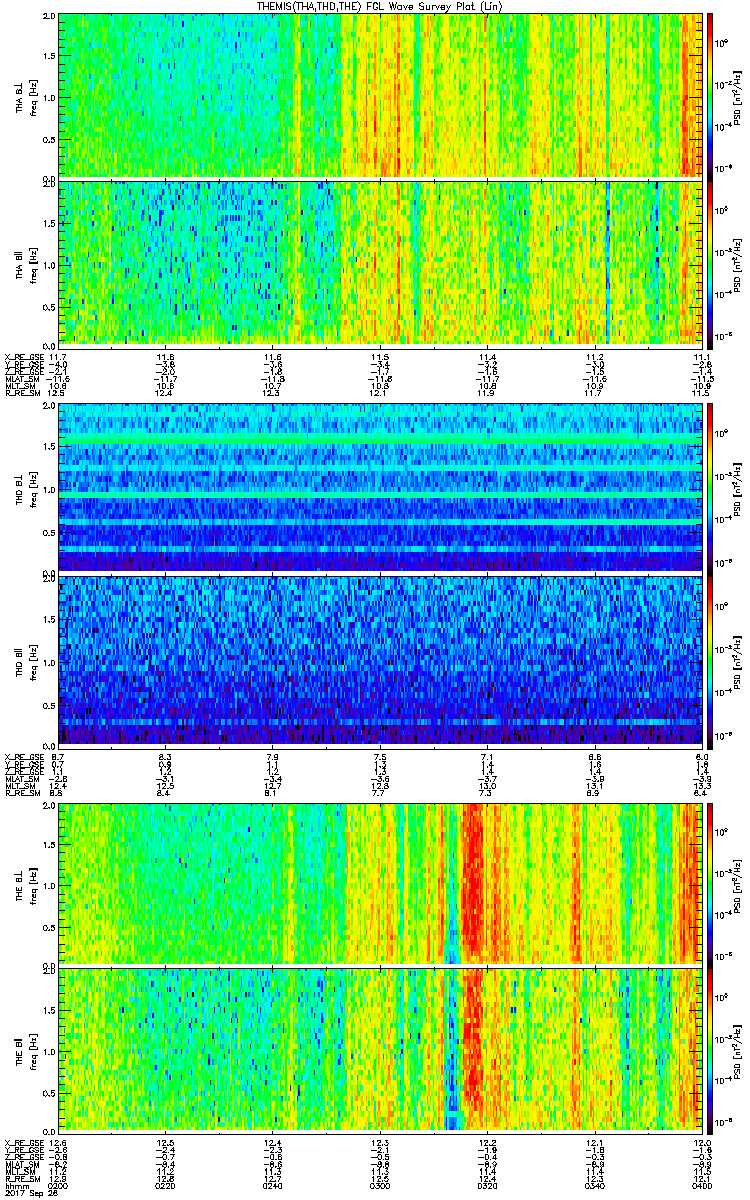This screenshot has width=750, height=1200.
Task: Click R_RE_SM row label under THD panels
Action: [21, 793]
